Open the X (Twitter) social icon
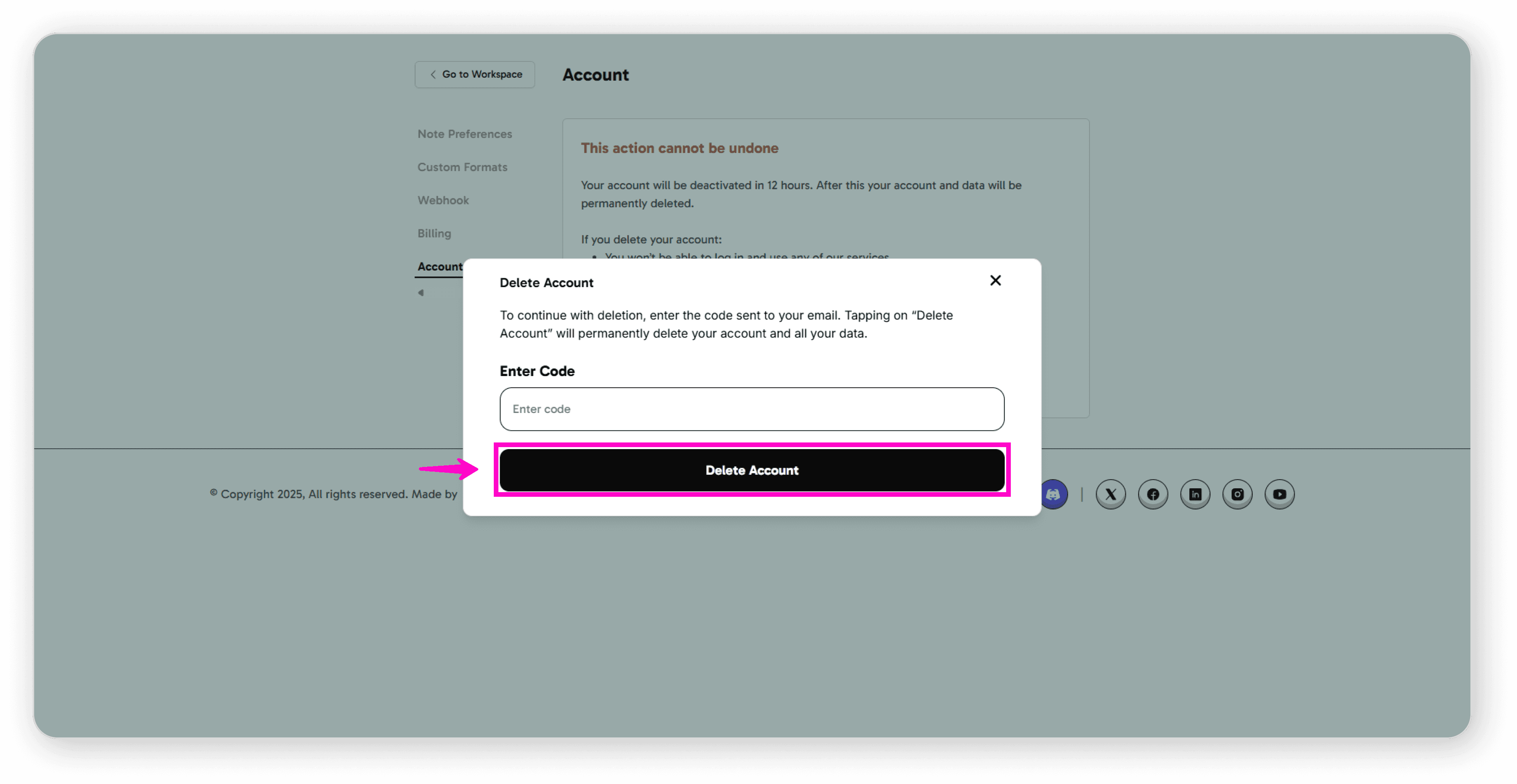1517x784 pixels. 1111,494
